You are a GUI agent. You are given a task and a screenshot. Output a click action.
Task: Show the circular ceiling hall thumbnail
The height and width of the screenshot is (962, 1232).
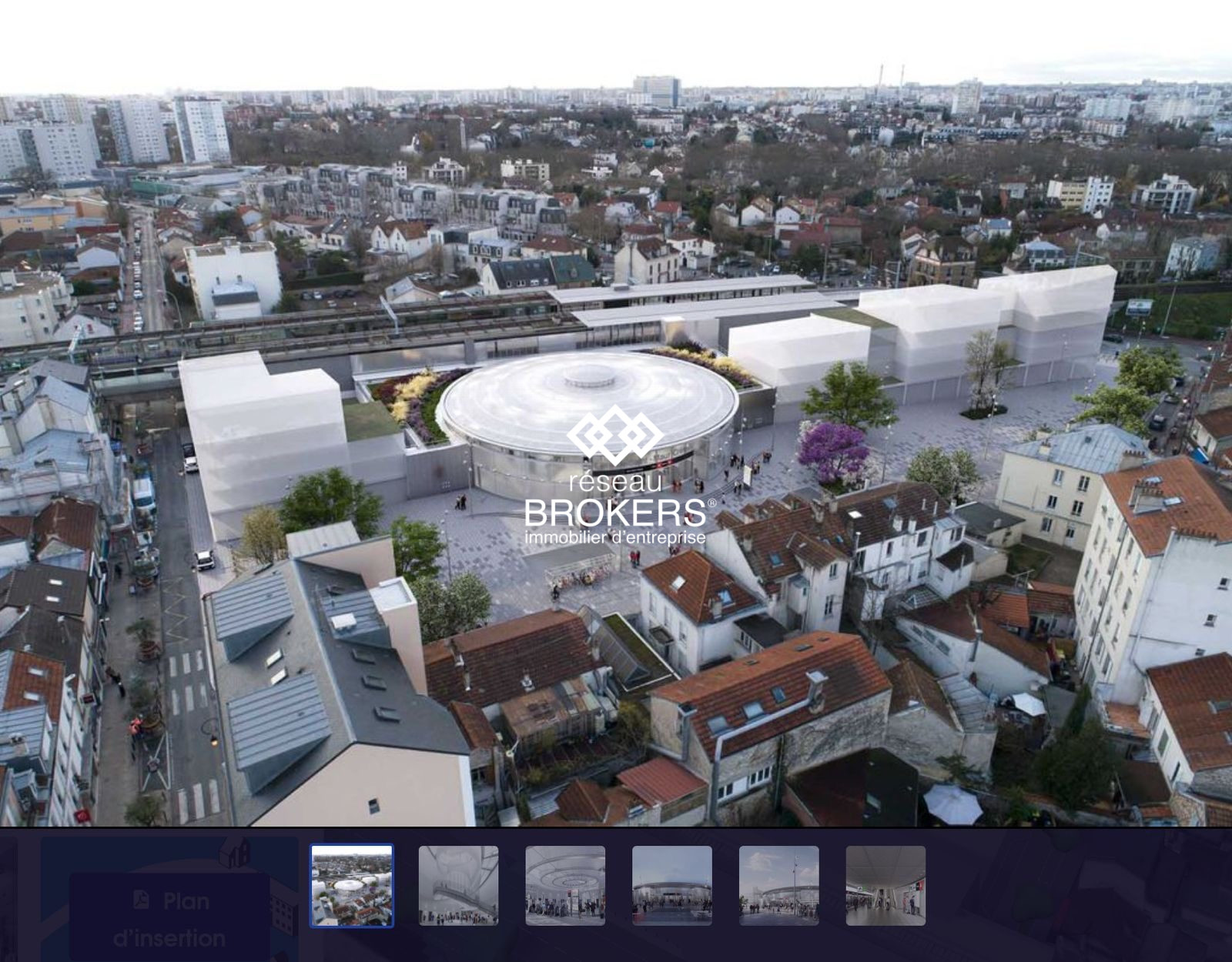click(565, 885)
